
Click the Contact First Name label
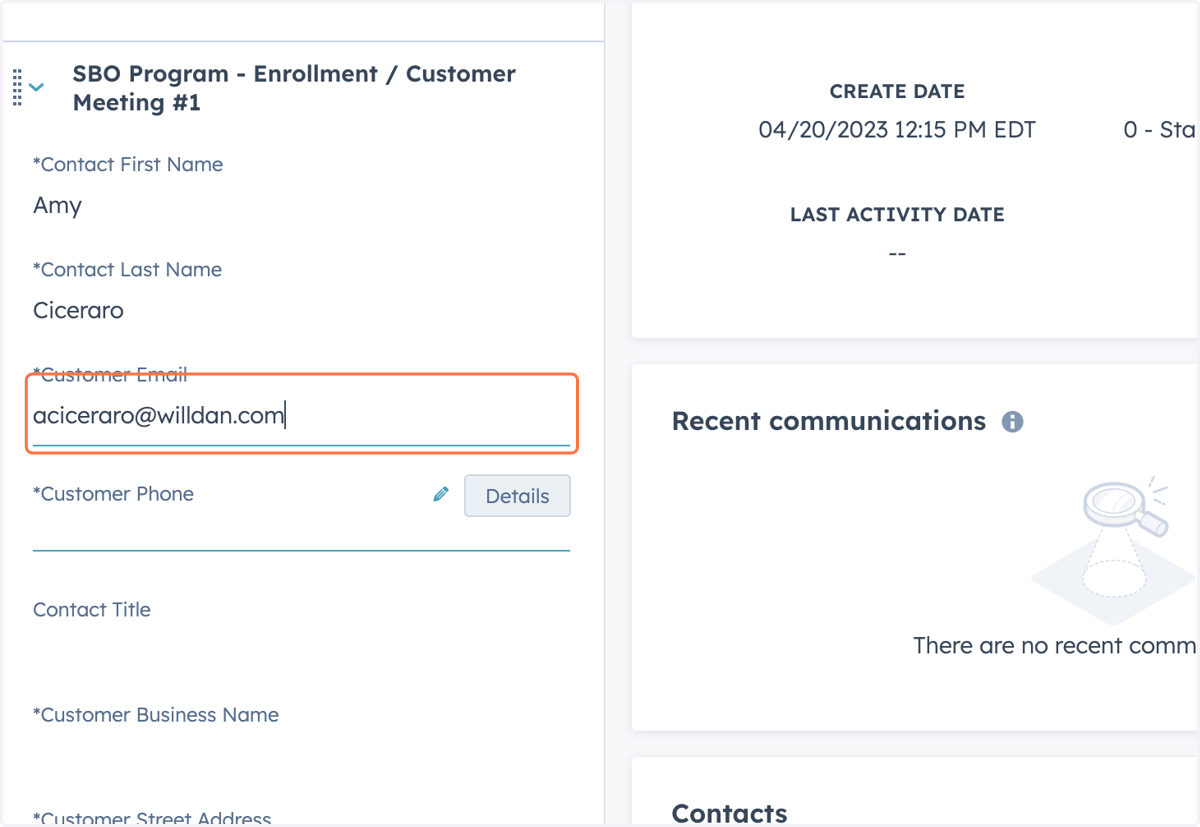coord(128,165)
